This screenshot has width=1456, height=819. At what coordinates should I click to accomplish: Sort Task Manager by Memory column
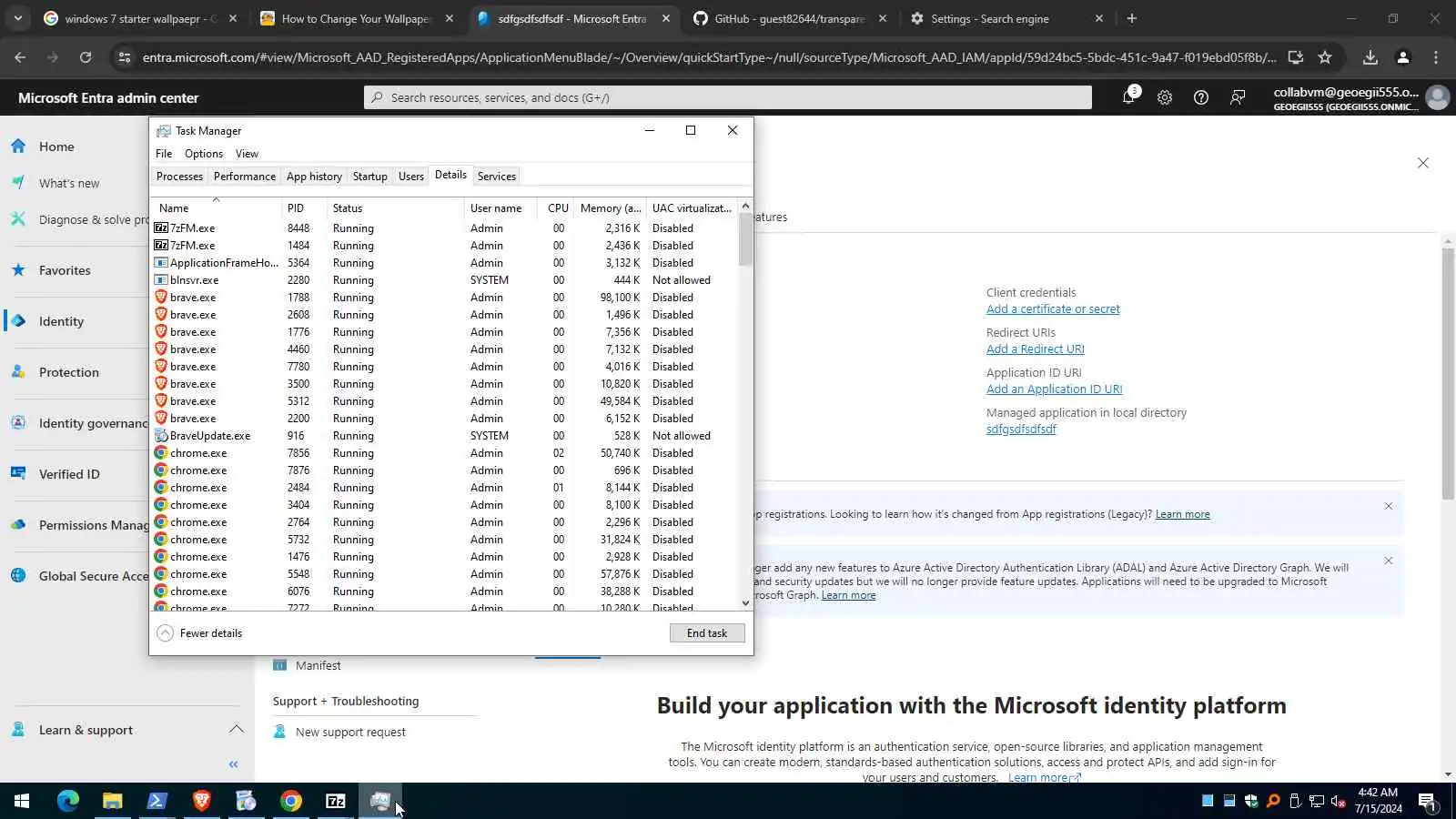[x=611, y=207]
